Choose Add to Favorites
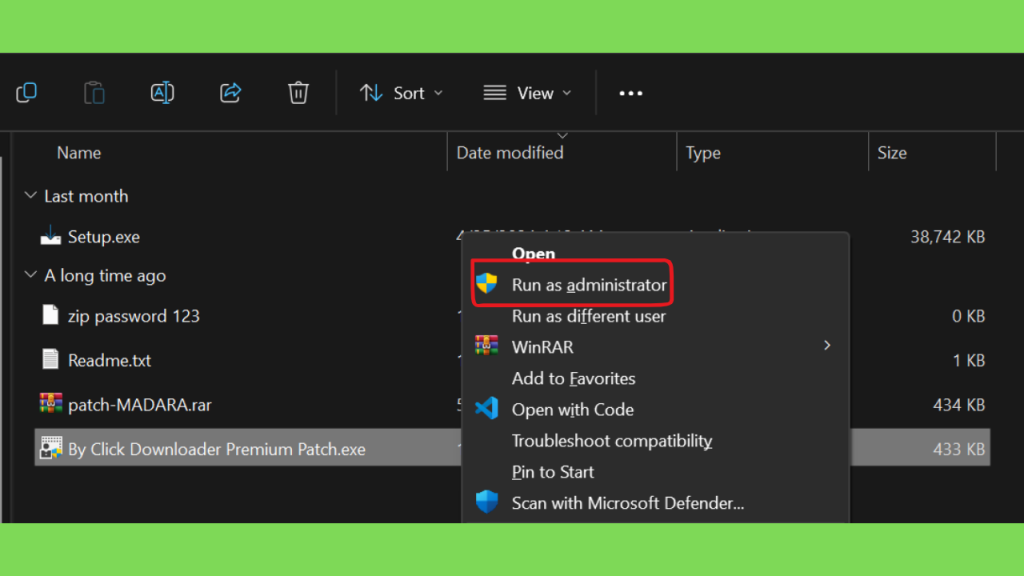 (573, 378)
